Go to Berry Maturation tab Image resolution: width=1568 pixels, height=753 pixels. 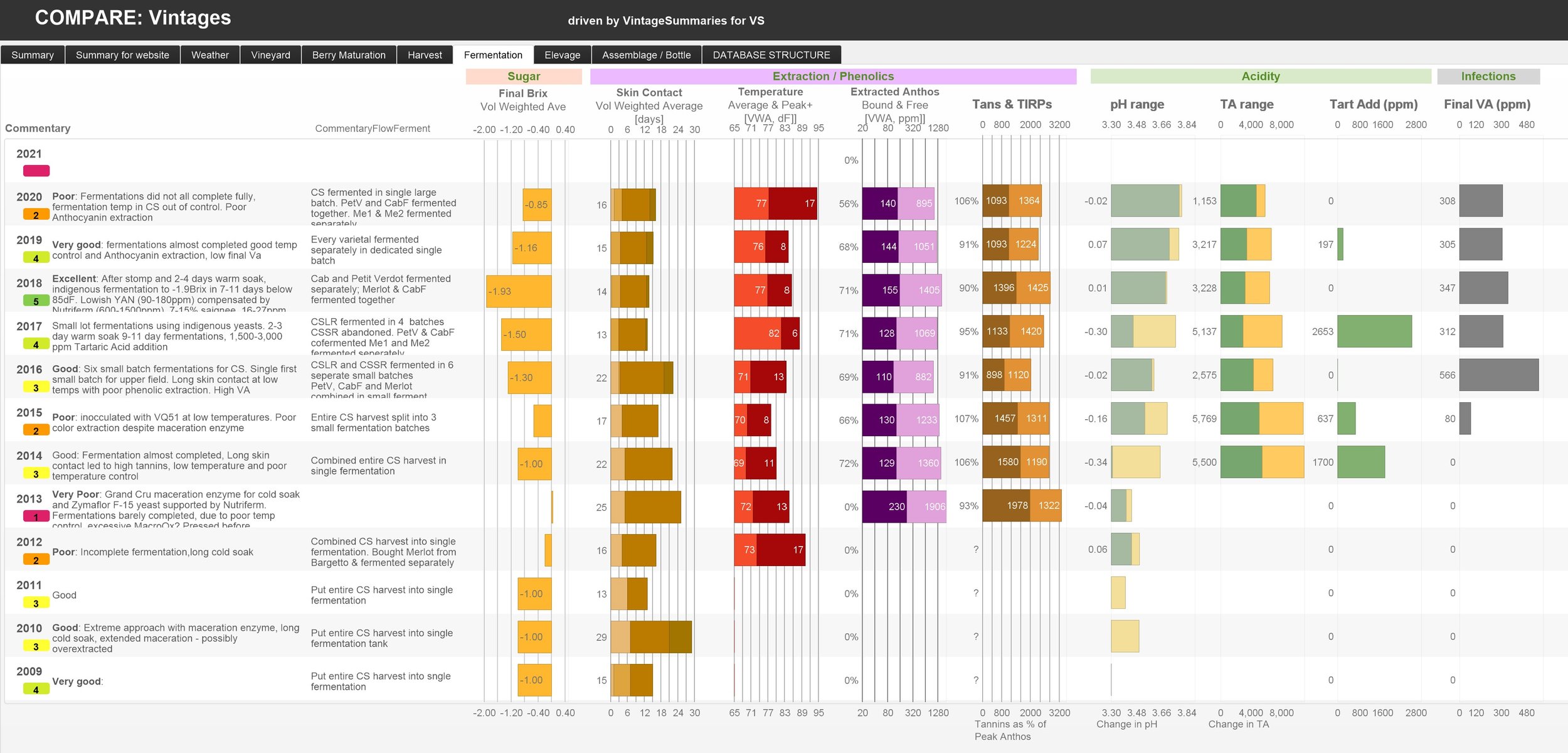(349, 55)
